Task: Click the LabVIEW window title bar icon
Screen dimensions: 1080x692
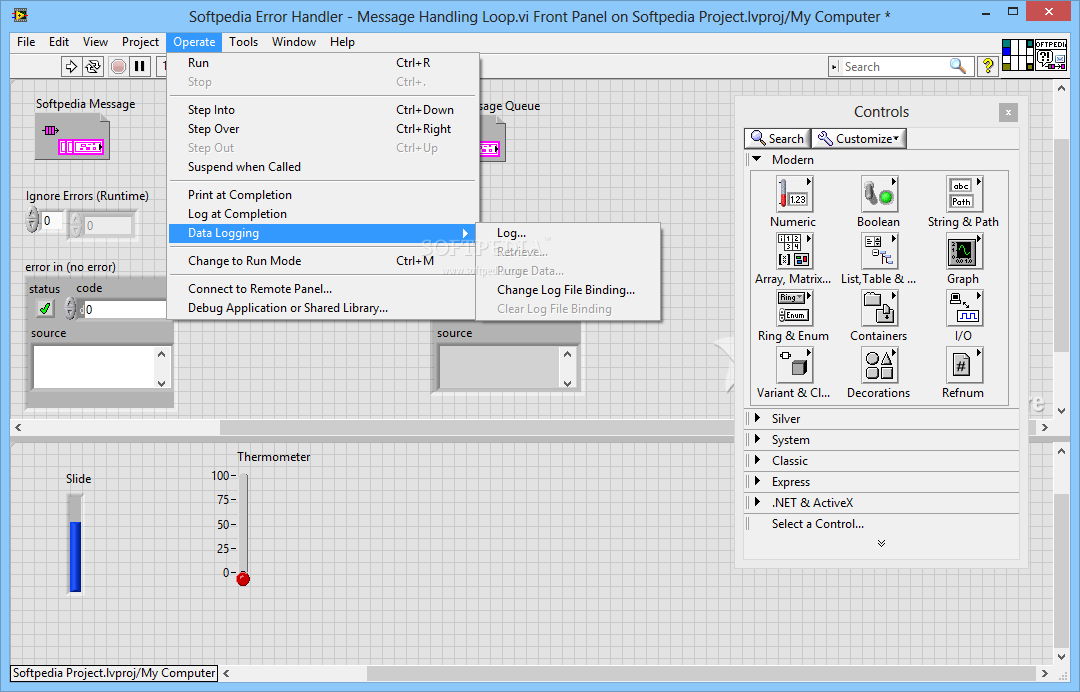Action: (20, 14)
